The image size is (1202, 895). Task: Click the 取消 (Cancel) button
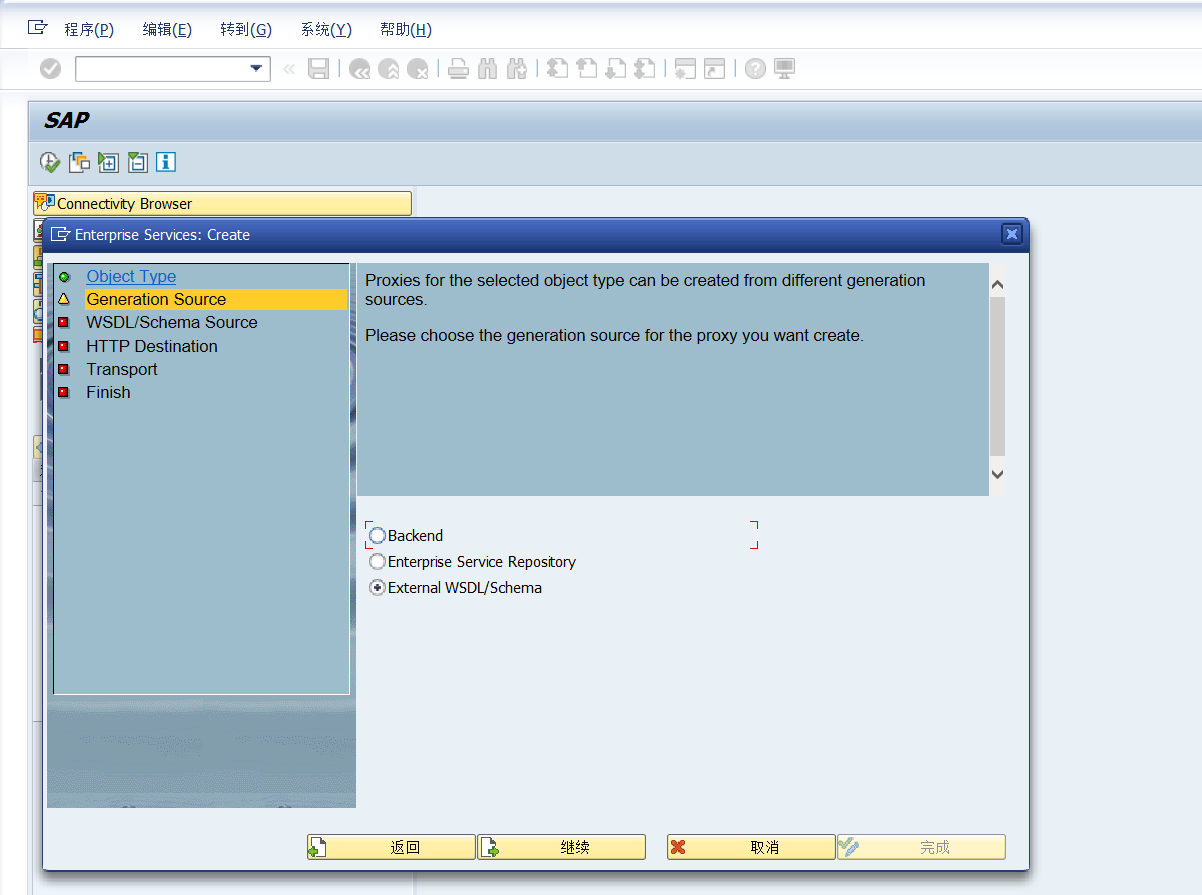(x=751, y=847)
